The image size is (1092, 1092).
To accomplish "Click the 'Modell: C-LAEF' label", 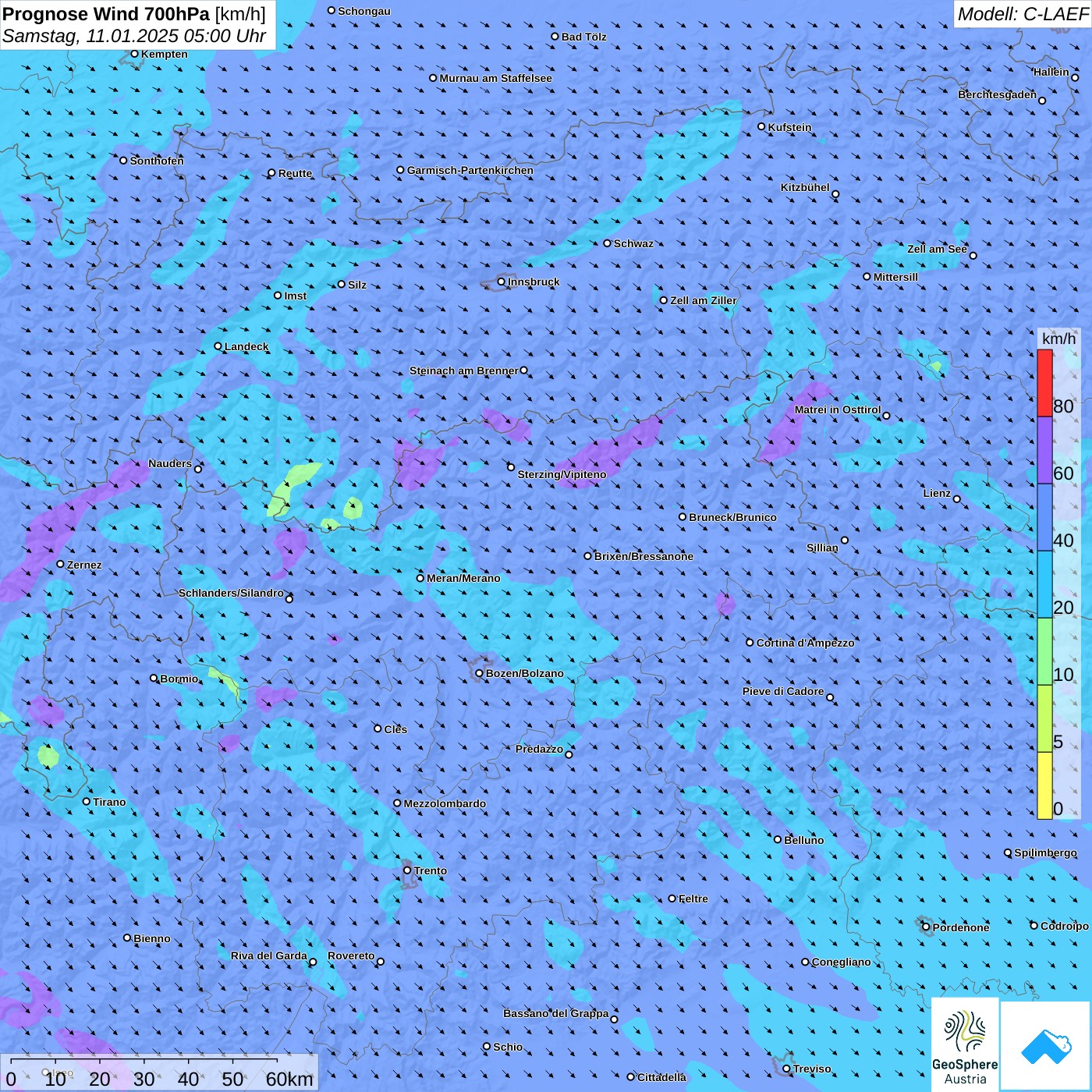I will pos(1022,14).
